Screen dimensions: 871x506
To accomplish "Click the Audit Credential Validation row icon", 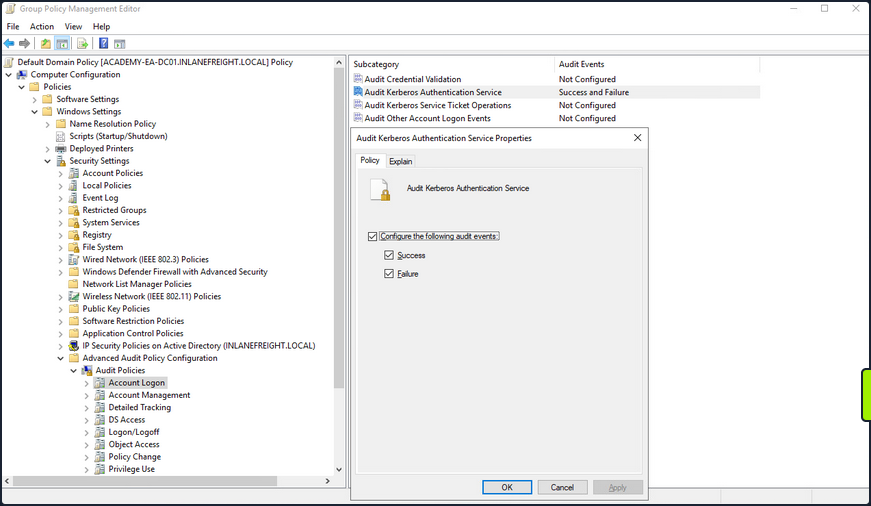I will click(x=358, y=79).
